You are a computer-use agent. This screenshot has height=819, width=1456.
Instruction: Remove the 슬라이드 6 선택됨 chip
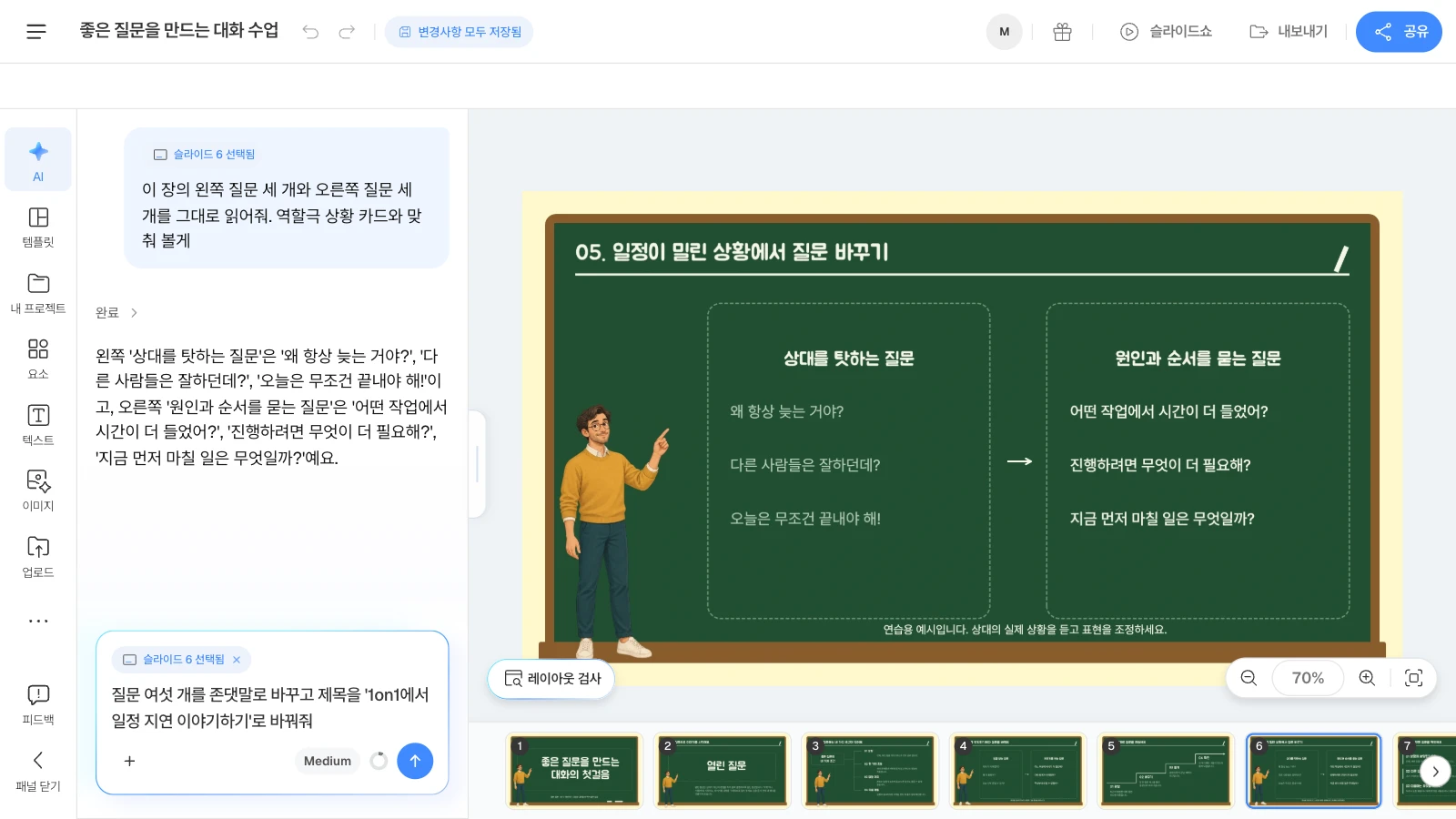click(x=237, y=660)
